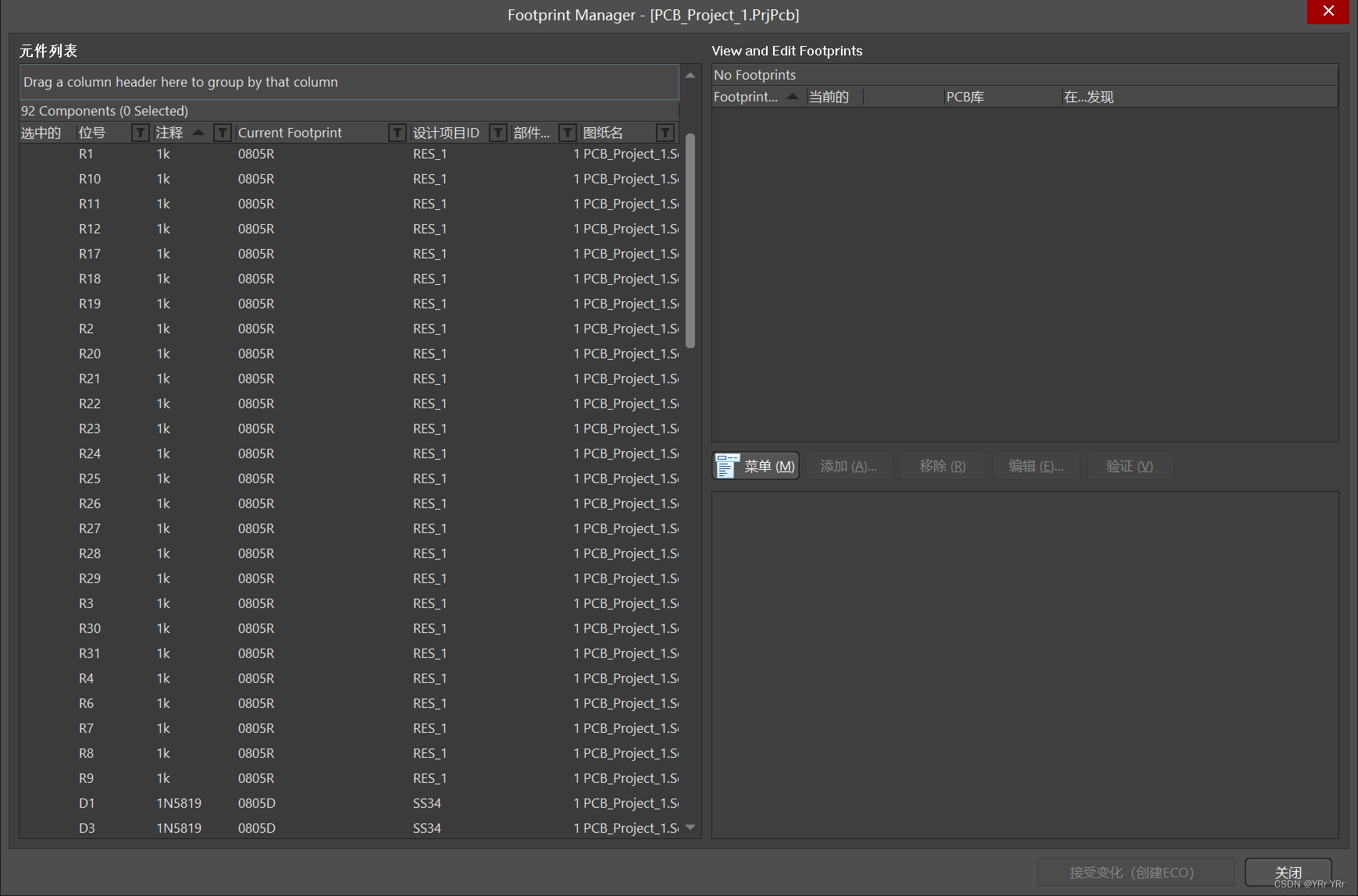
Task: Select component row R21
Action: (x=349, y=379)
